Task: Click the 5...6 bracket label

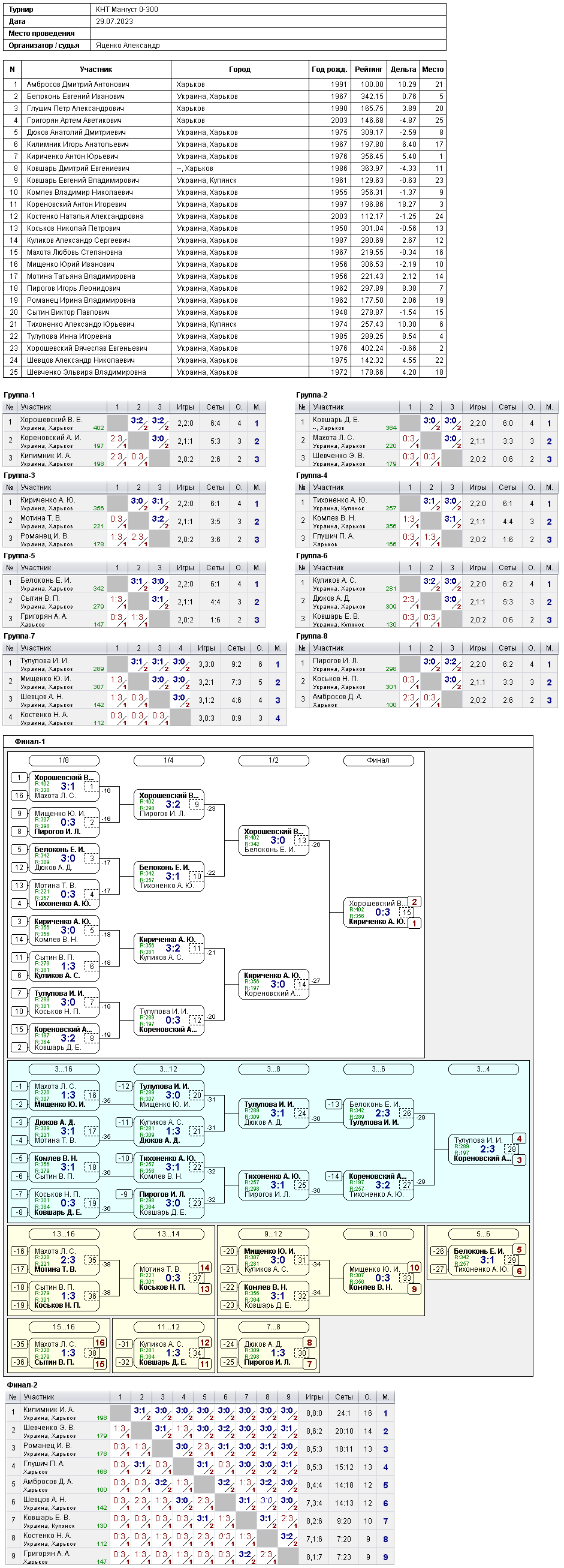Action: tap(484, 1234)
